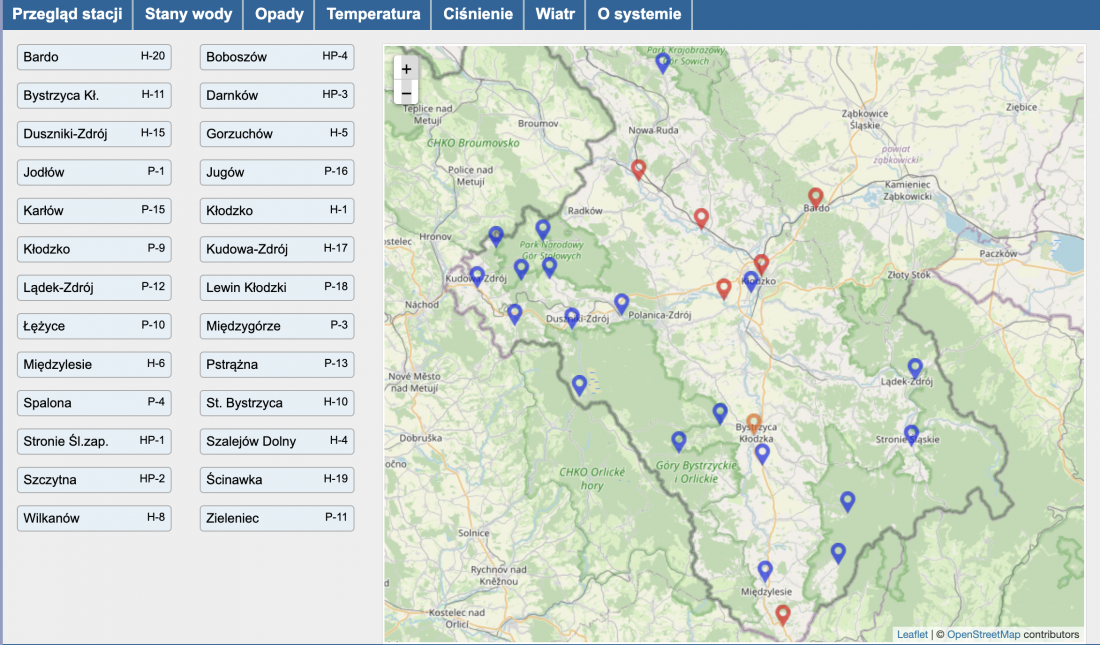Select the orange marker at Bystrzyca Kłodzka

pyautogui.click(x=753, y=424)
